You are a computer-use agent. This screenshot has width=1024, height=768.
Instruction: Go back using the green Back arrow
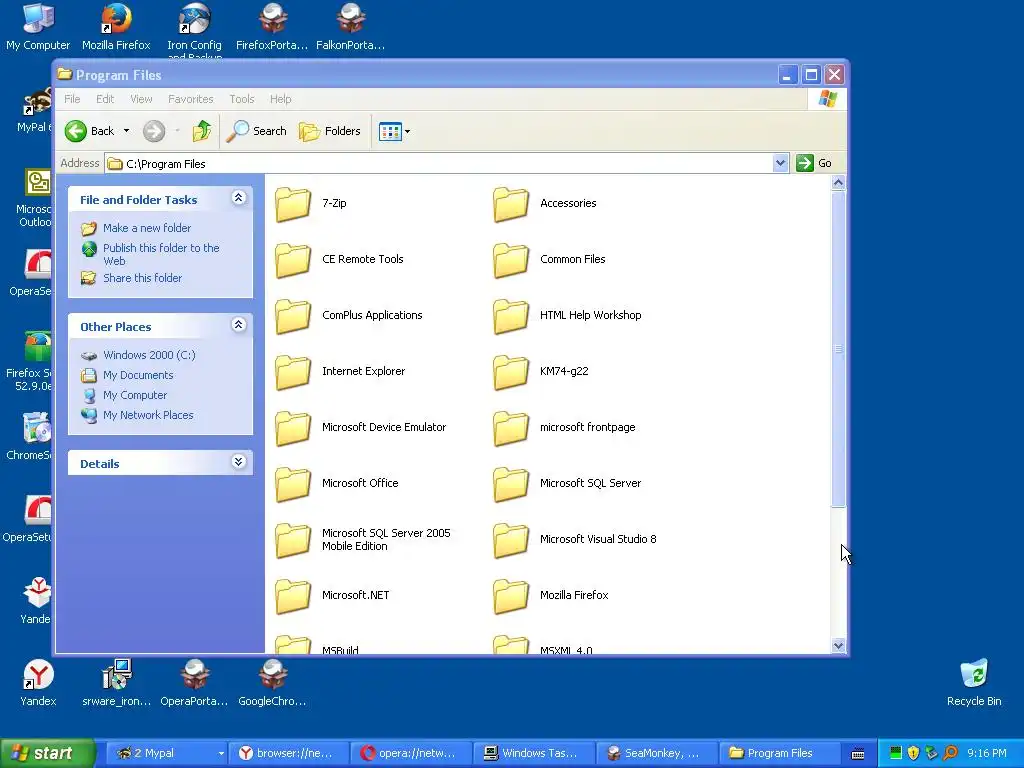[x=89, y=131]
